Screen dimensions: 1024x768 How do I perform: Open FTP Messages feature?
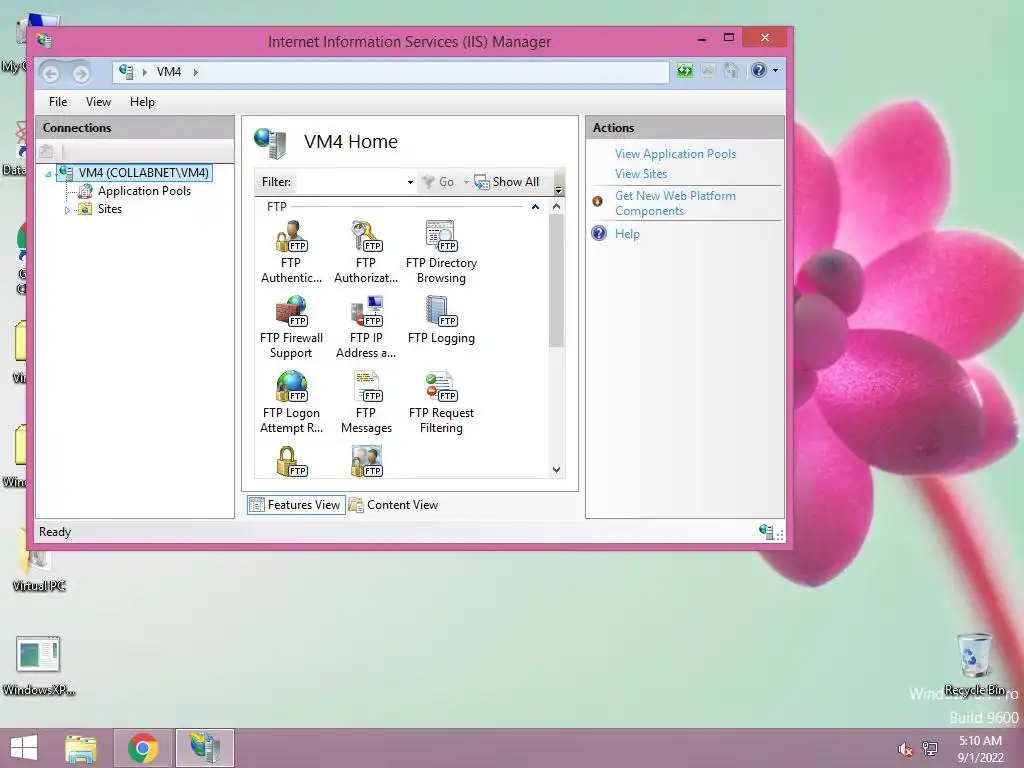(366, 402)
